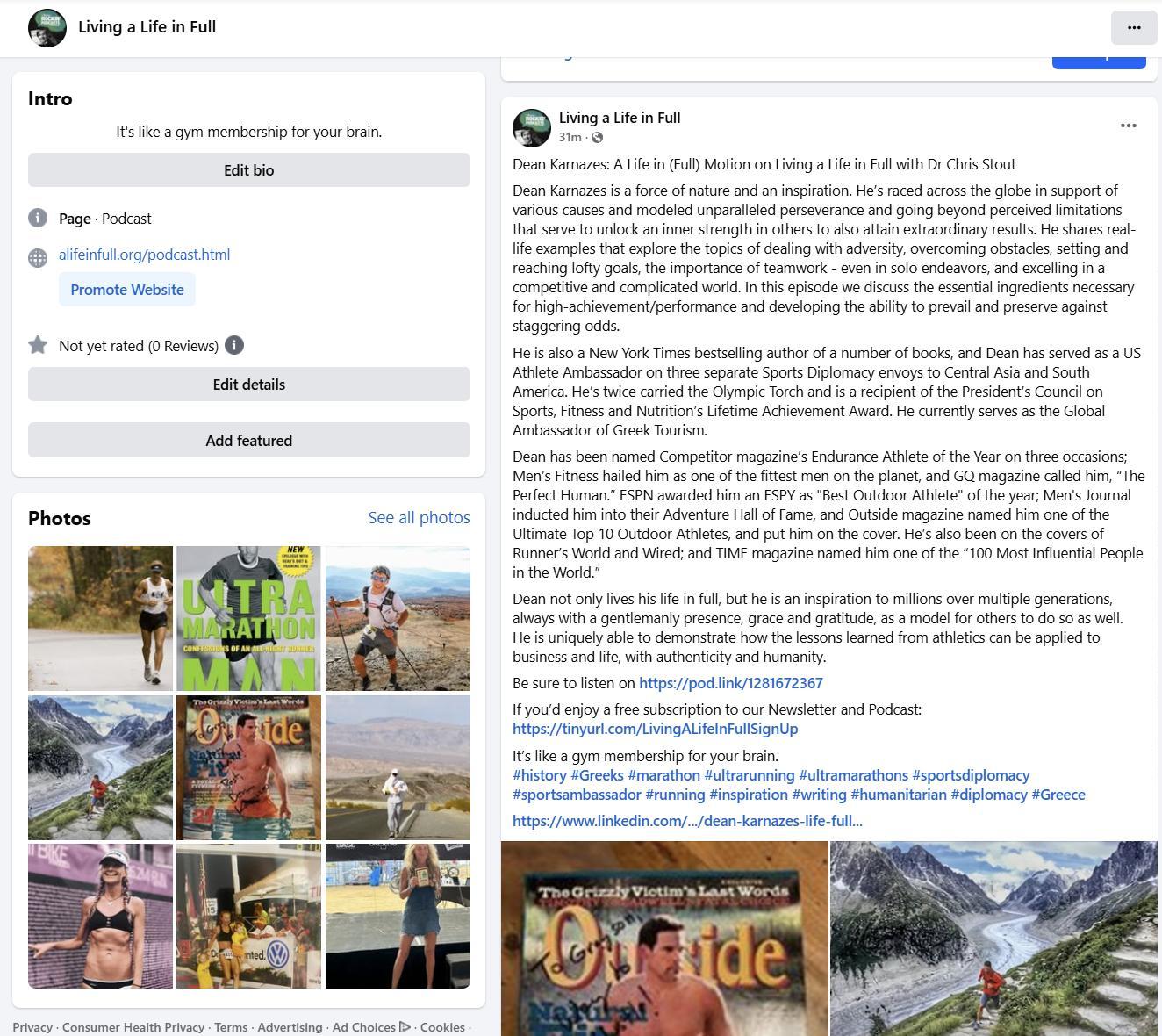Click the globe website icon in Intro
This screenshot has width=1162, height=1036.
pos(38,257)
